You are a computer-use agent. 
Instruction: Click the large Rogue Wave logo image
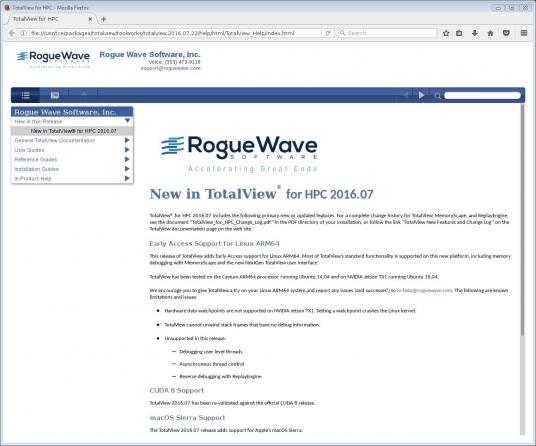(239, 153)
